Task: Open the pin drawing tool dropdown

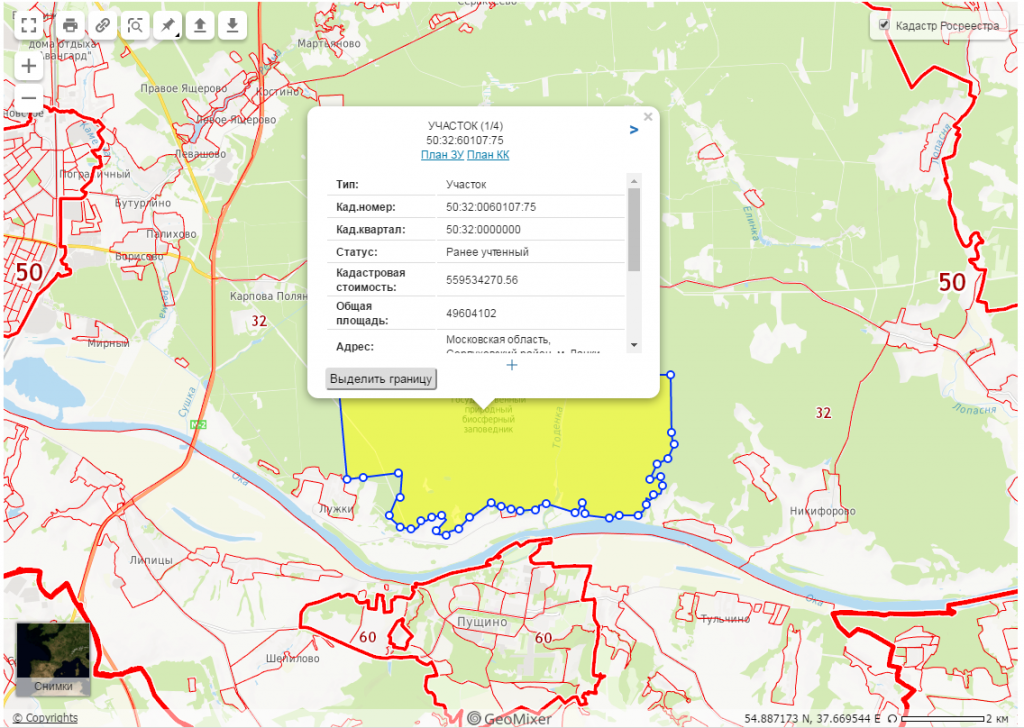Action: (168, 25)
